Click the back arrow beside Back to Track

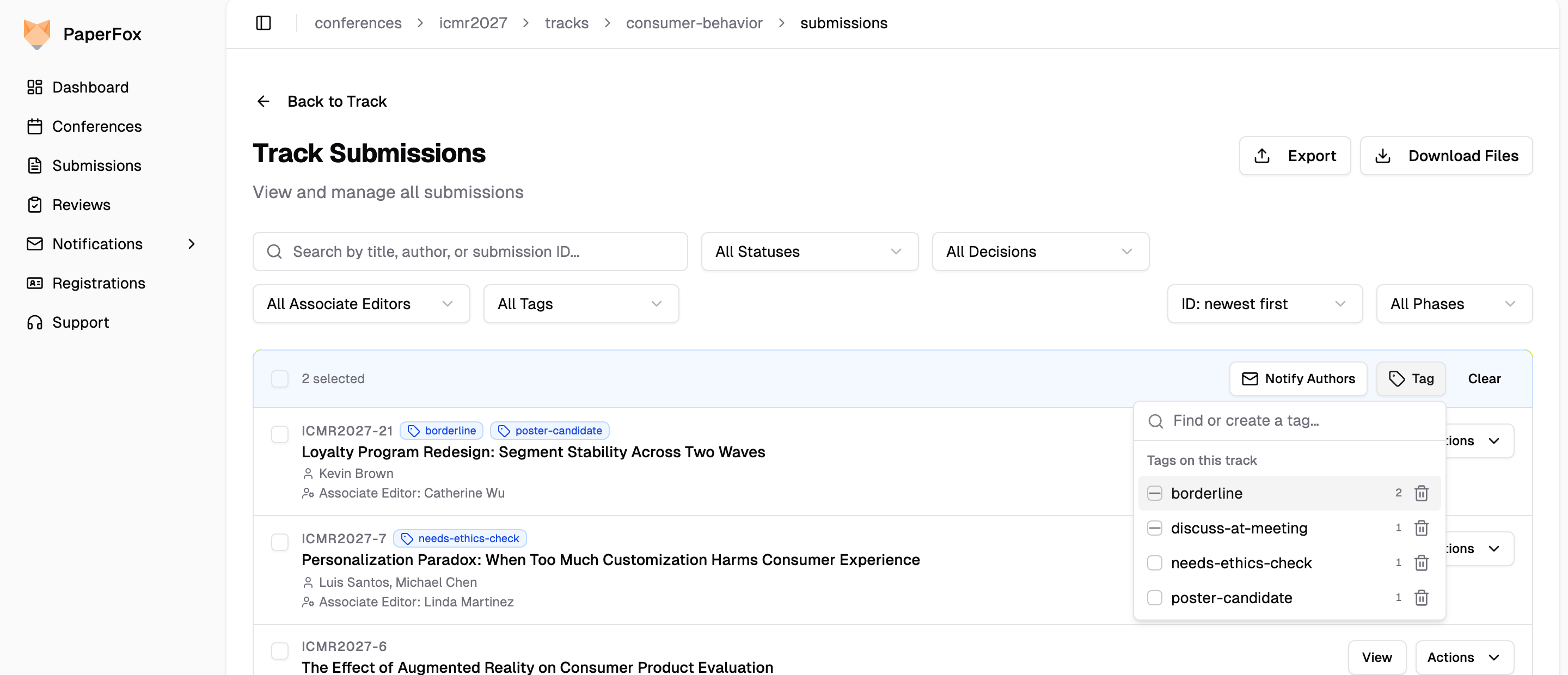pyautogui.click(x=264, y=101)
